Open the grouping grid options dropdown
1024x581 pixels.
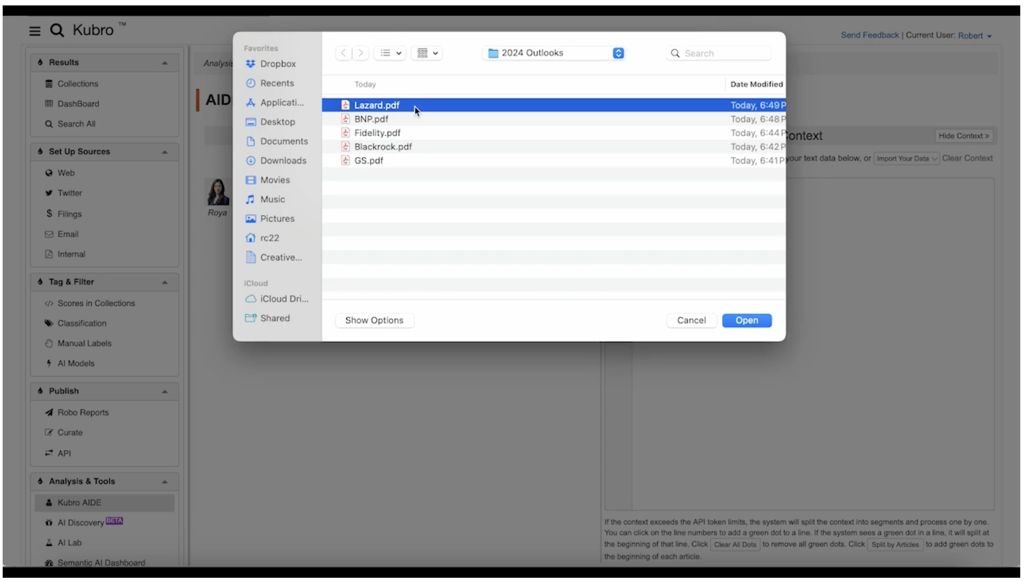pyautogui.click(x=427, y=53)
